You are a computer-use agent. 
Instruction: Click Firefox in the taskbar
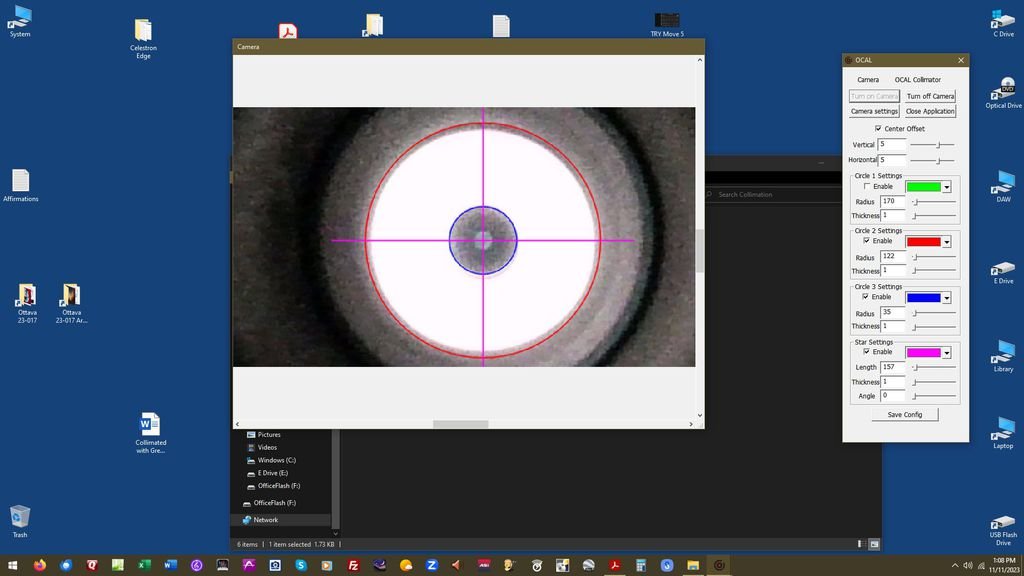click(40, 565)
